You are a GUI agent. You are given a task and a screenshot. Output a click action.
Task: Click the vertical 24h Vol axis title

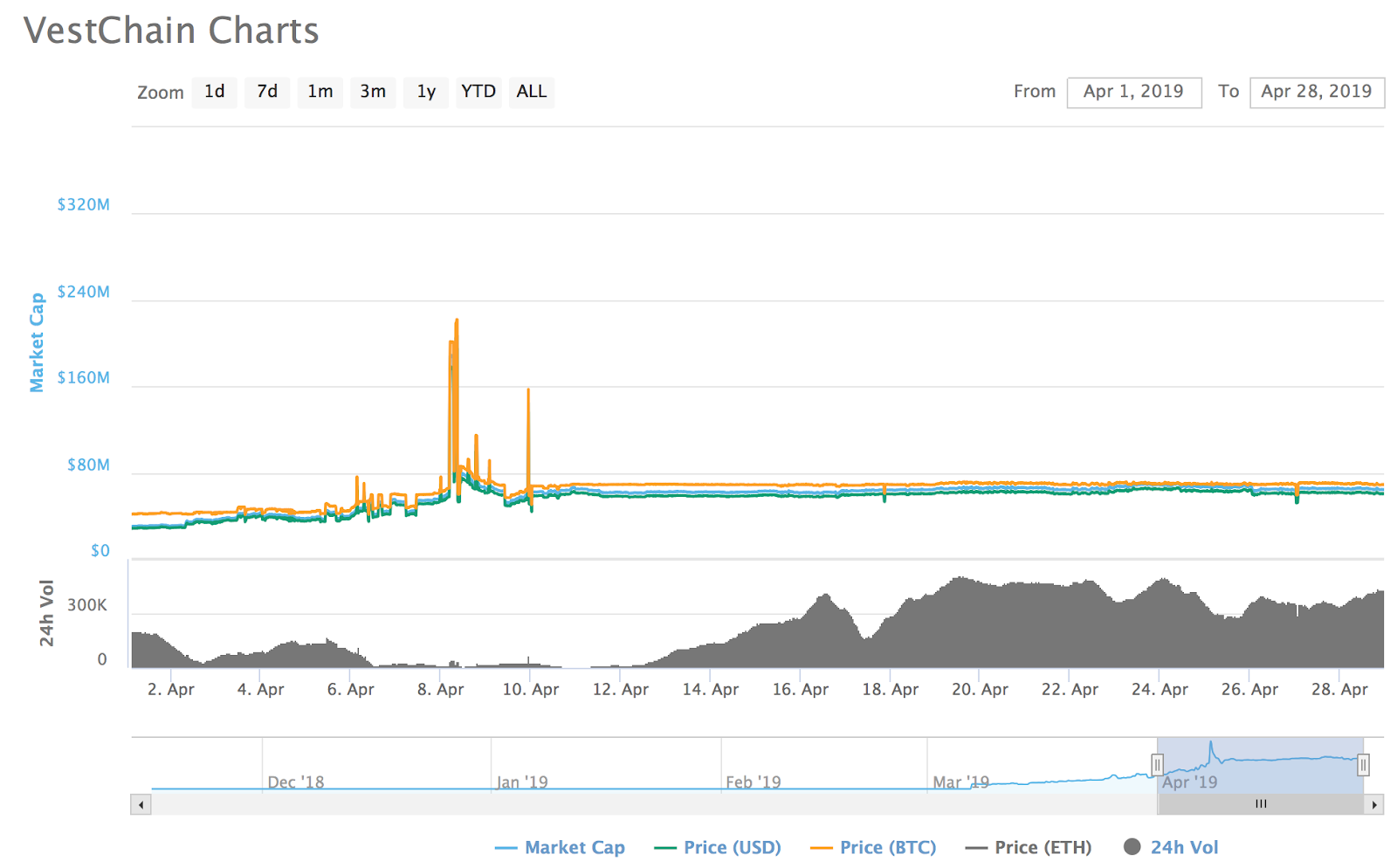coord(46,613)
